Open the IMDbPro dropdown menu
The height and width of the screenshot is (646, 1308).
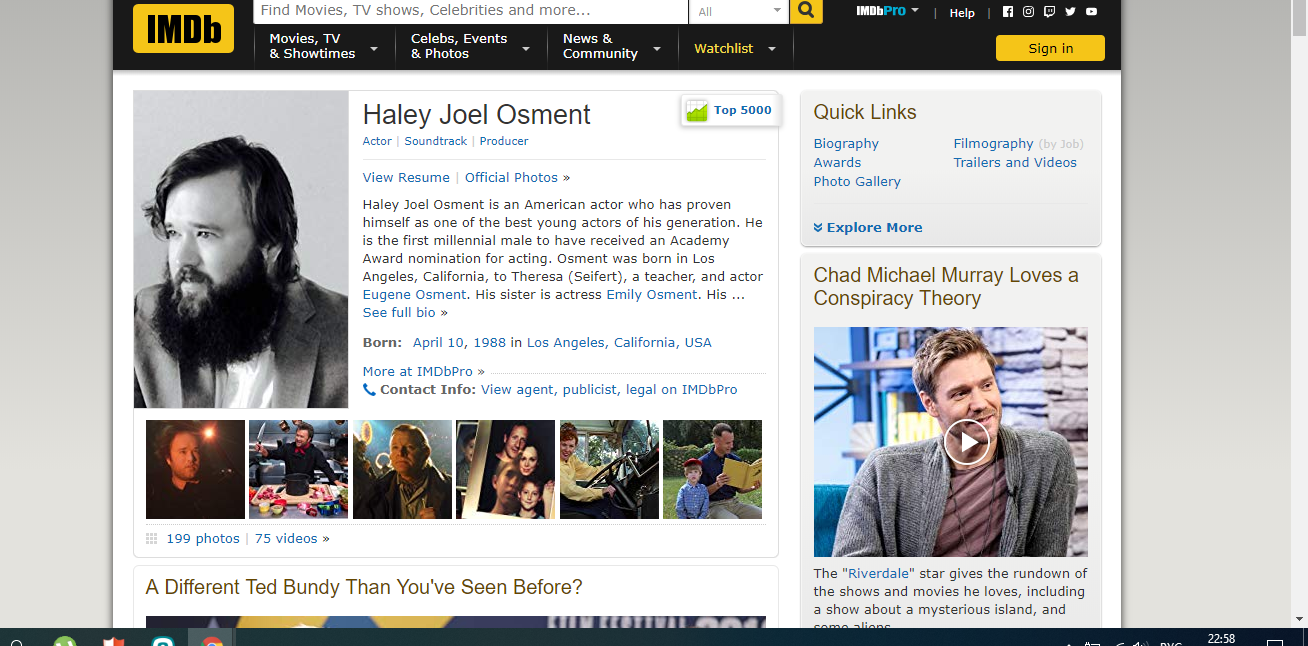(887, 11)
